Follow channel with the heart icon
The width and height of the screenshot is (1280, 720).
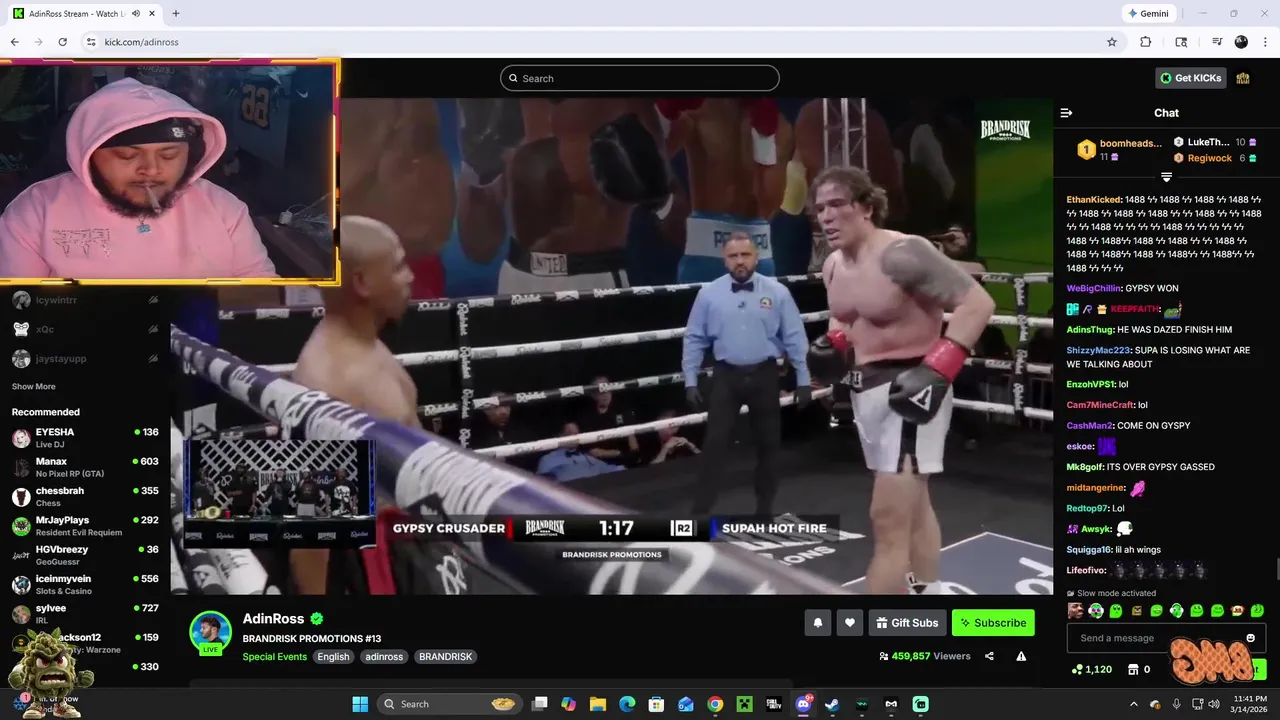pos(850,623)
